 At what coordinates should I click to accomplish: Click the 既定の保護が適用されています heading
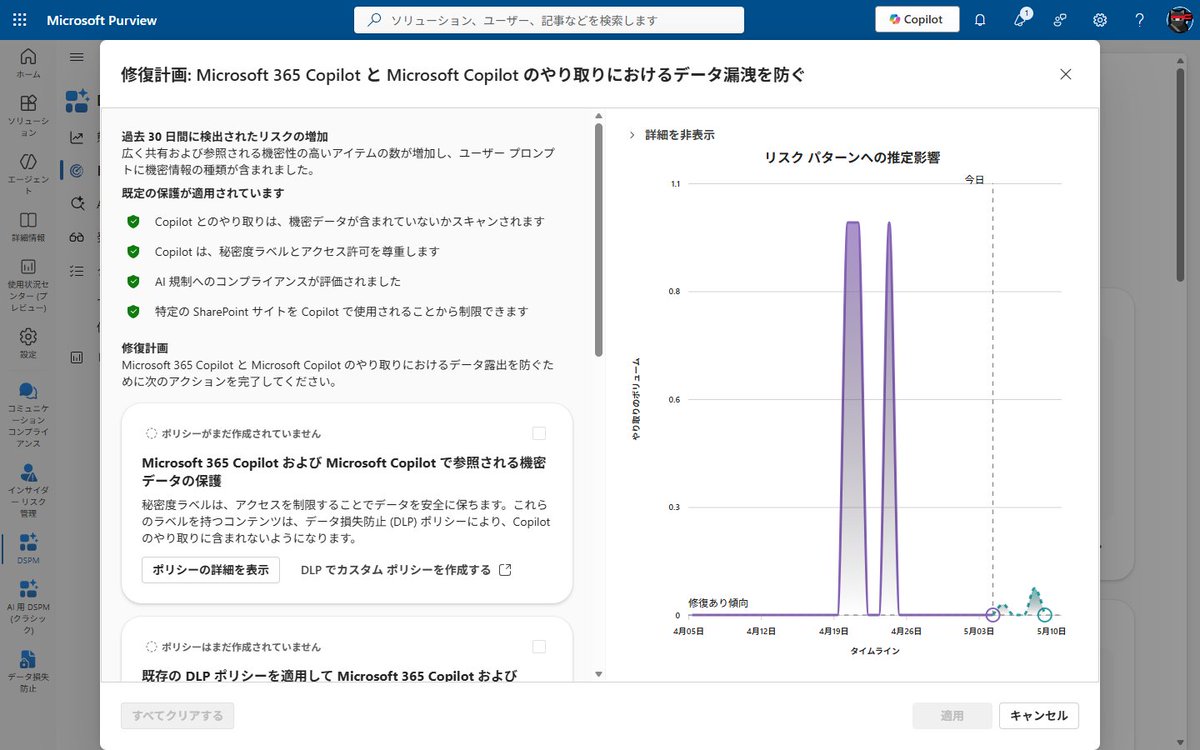tap(202, 193)
